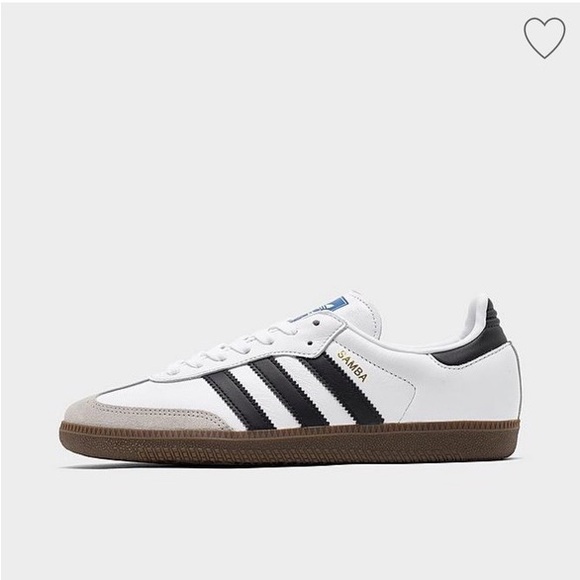Screen dimensions: 580x580
Task: Click the brown gum sole of the shoe
Action: pyautogui.click(x=290, y=443)
